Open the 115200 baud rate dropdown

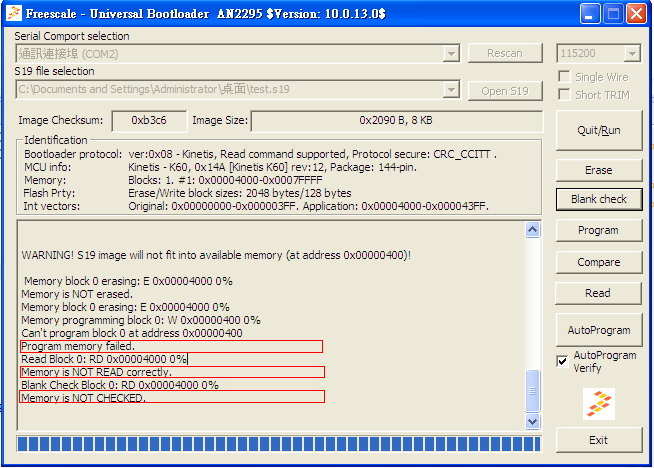632,53
